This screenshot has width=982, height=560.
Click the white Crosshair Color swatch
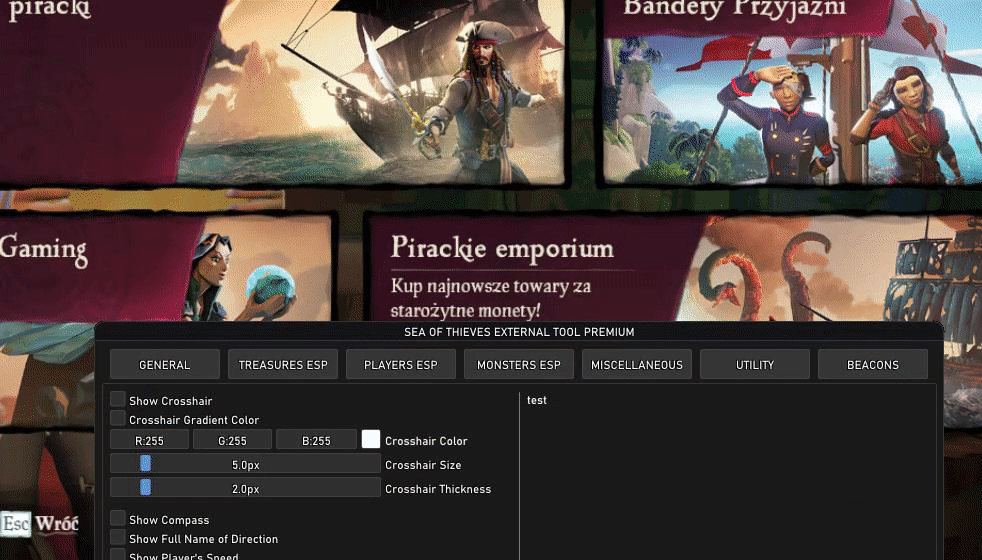click(371, 440)
